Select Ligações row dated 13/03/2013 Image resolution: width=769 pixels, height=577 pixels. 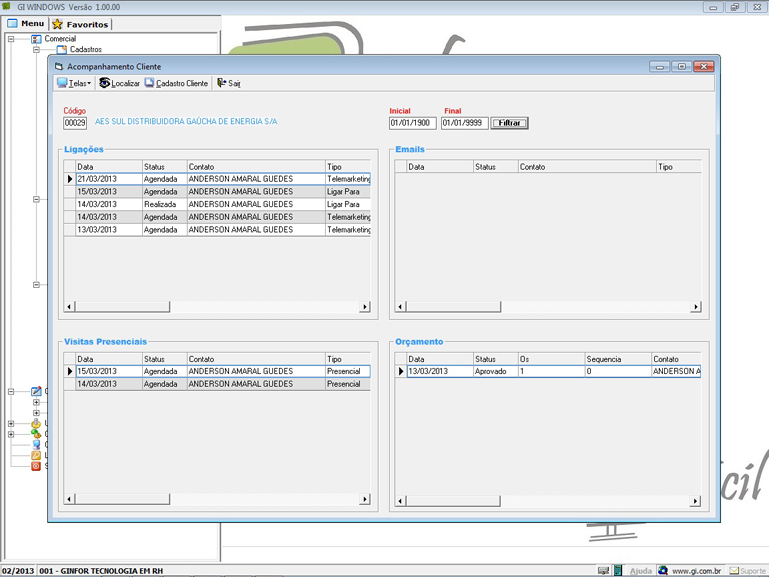click(217, 229)
